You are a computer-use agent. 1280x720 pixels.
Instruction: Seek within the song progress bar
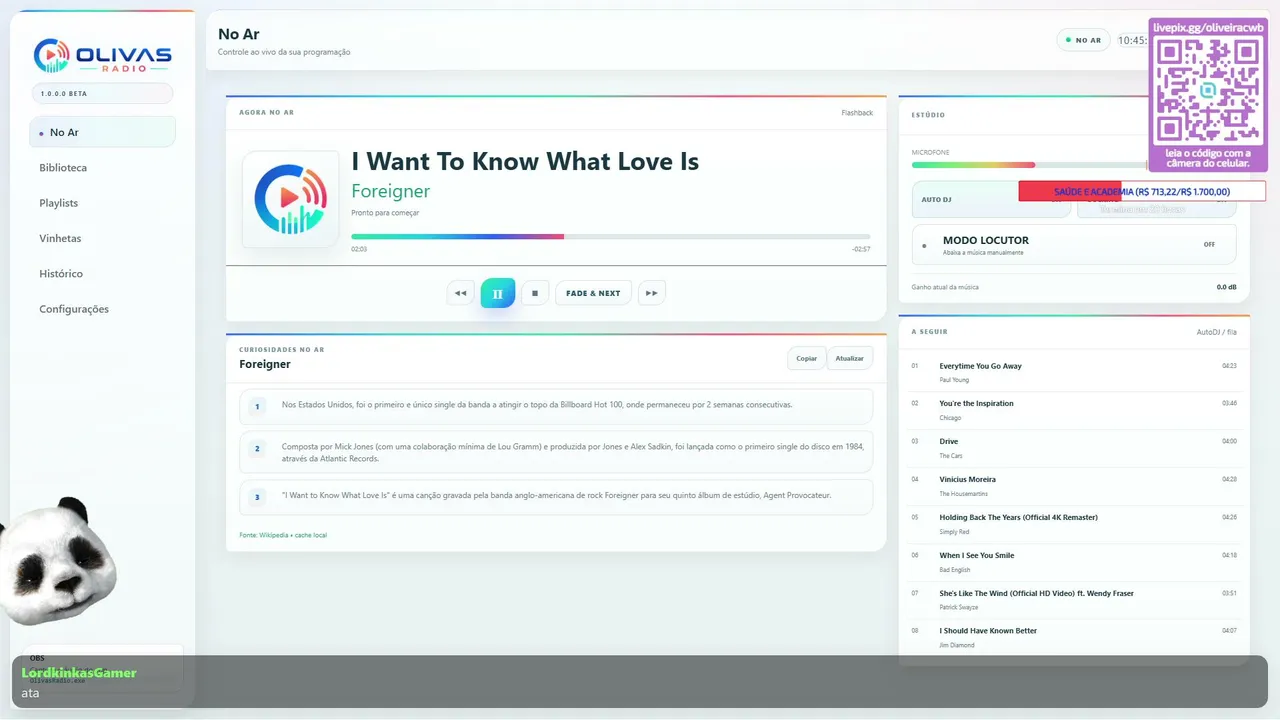point(610,237)
